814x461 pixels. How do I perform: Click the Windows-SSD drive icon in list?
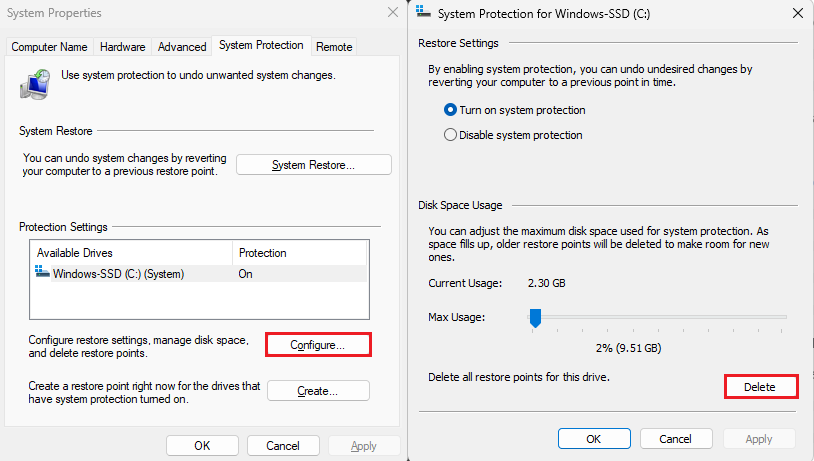(42, 273)
